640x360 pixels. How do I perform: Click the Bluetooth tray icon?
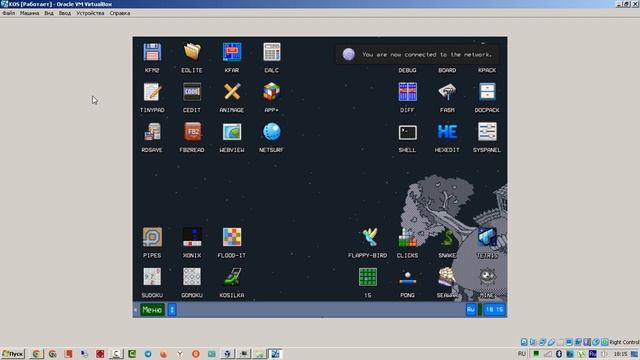click(559, 354)
